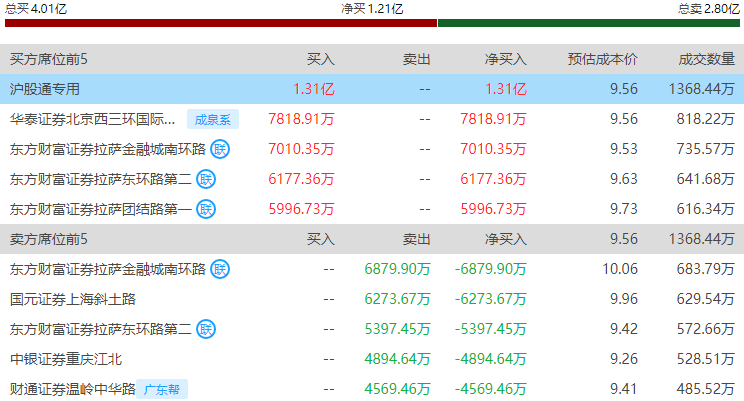Click 联 icon beside 拉萨团结路第一
Image resolution: width=744 pixels, height=401 pixels.
point(206,209)
